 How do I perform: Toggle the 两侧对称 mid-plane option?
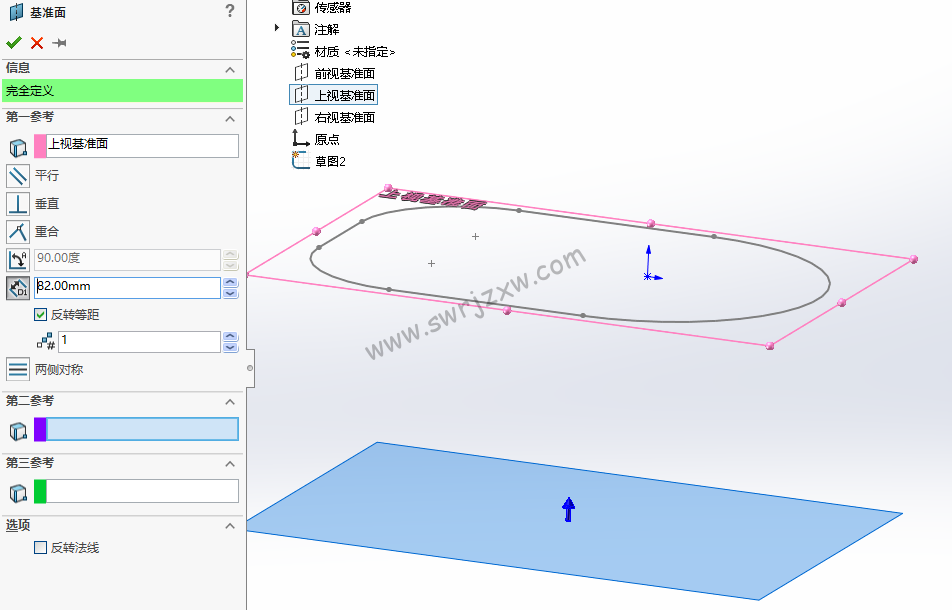tap(17, 368)
